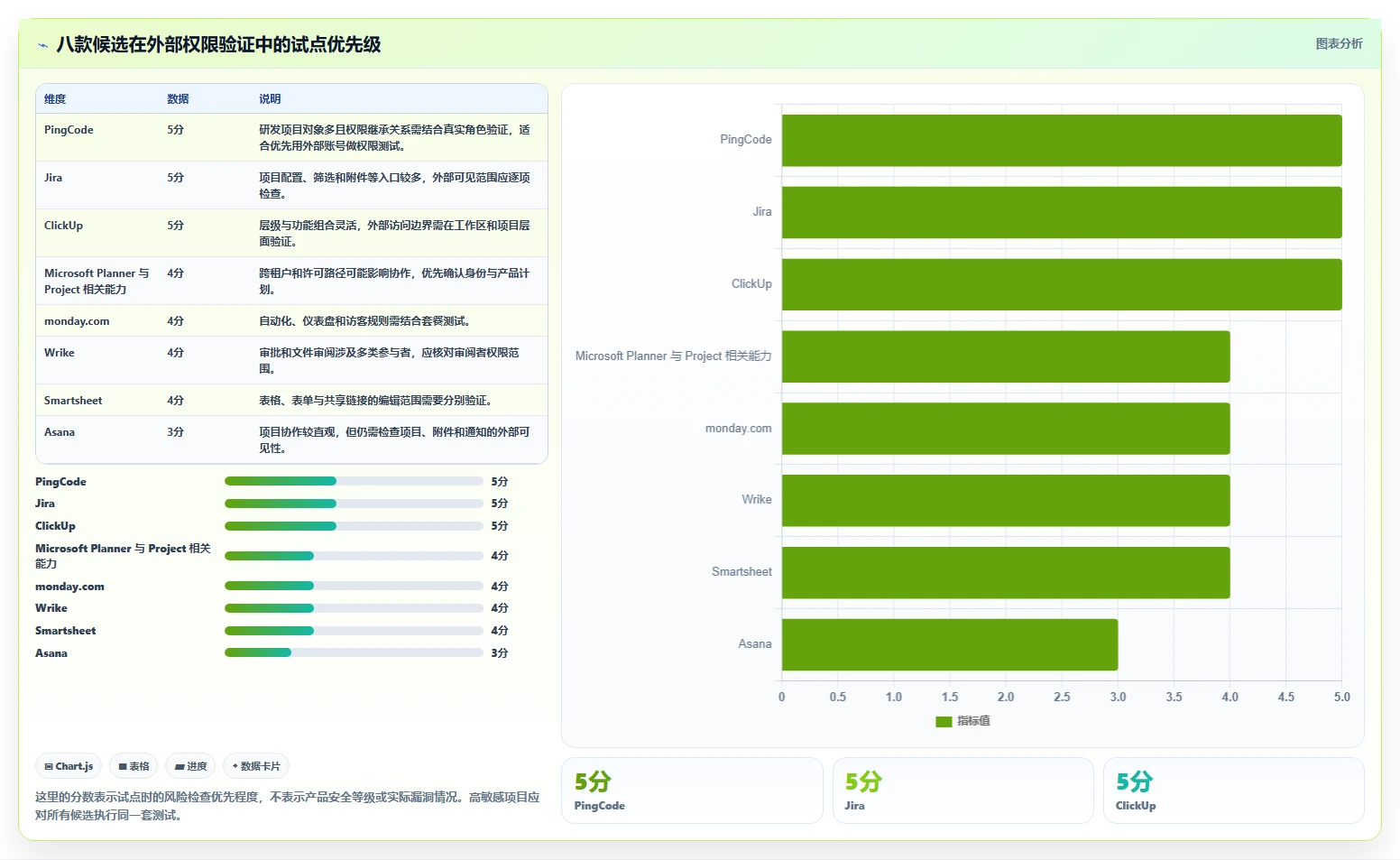Screen dimensions: 1400x860
Task: Click the Wrike bar in the chart
Action: pos(1006,500)
